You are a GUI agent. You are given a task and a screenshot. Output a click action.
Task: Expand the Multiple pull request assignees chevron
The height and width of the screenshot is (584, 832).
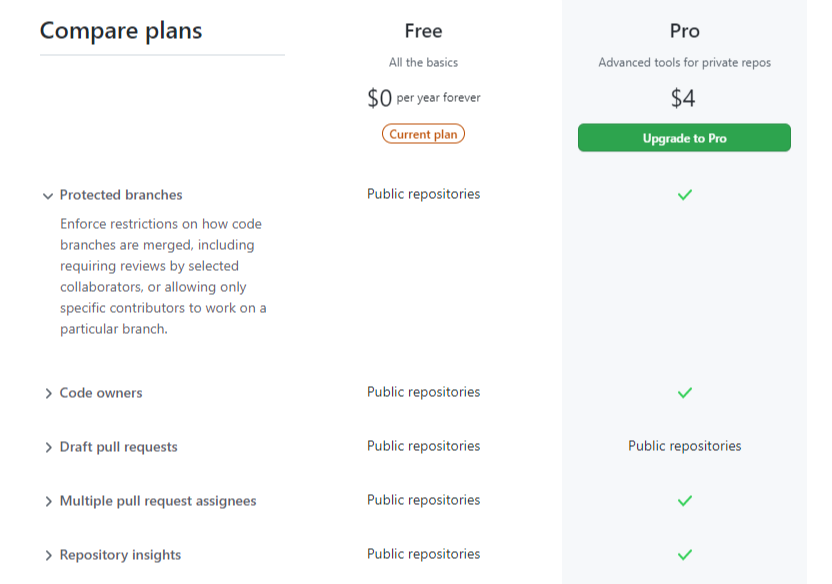[48, 501]
